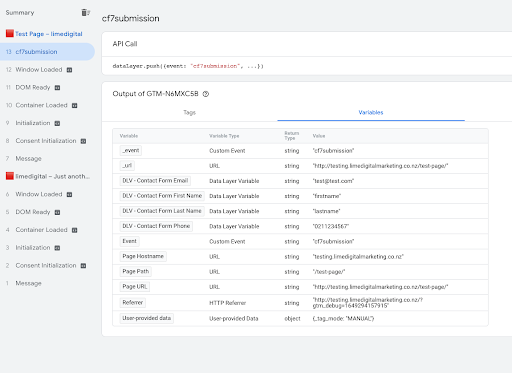Image resolution: width=512 pixels, height=373 pixels.
Task: Open help icon next to GTM-N6MXC5B
Action: 206,94
